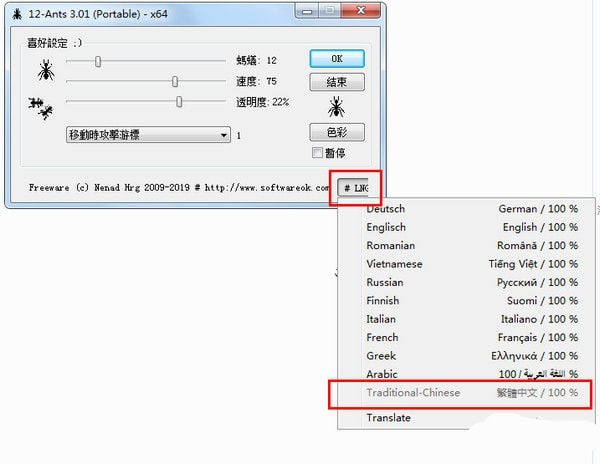The image size is (600, 464).
Task: Click the 速度 speed slider thumb
Action: pyautogui.click(x=175, y=81)
